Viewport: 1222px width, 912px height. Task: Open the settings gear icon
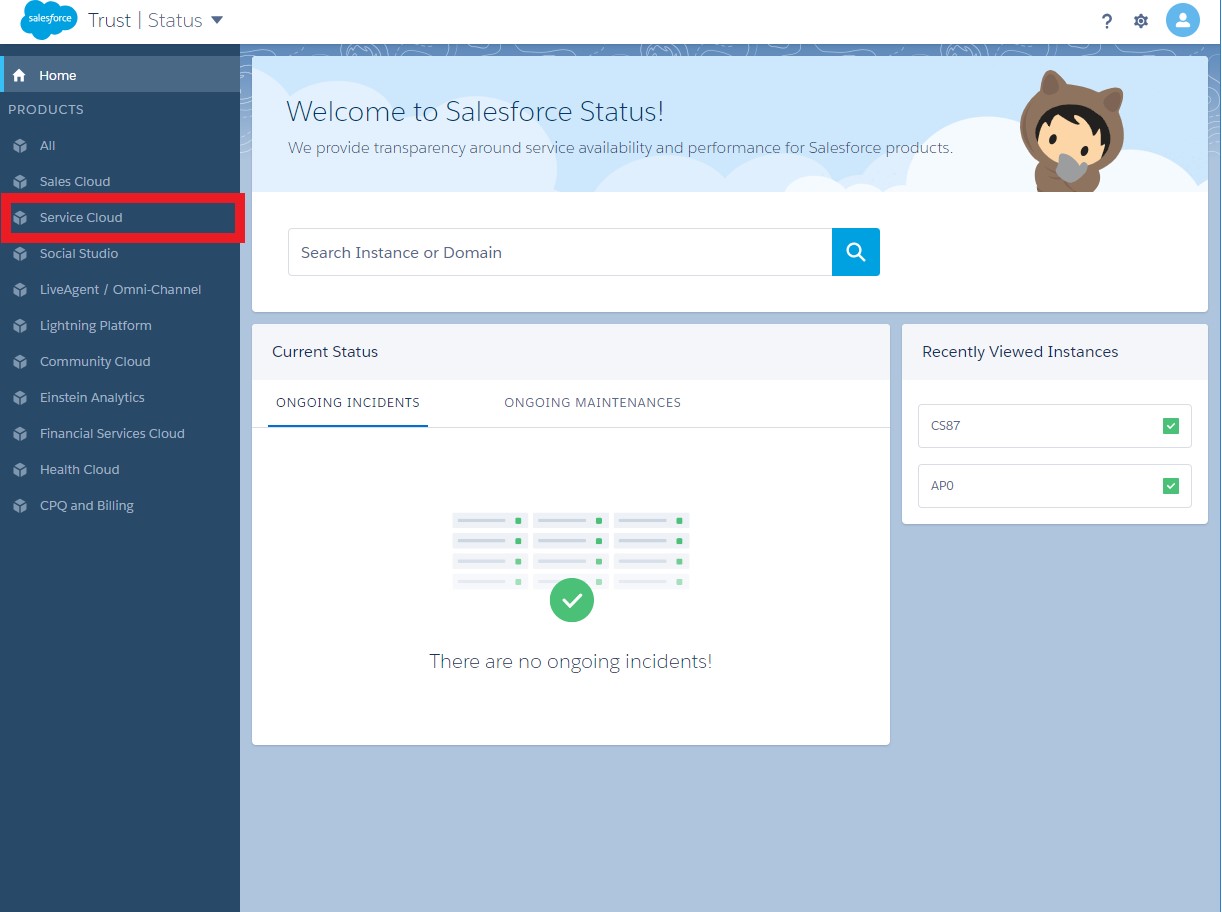[1141, 21]
